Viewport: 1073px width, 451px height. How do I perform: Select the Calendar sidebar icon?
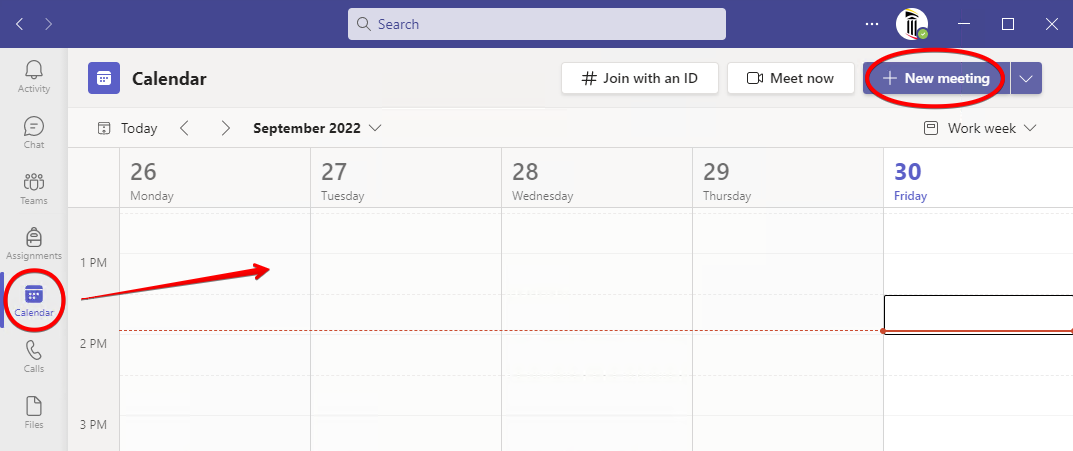[34, 300]
